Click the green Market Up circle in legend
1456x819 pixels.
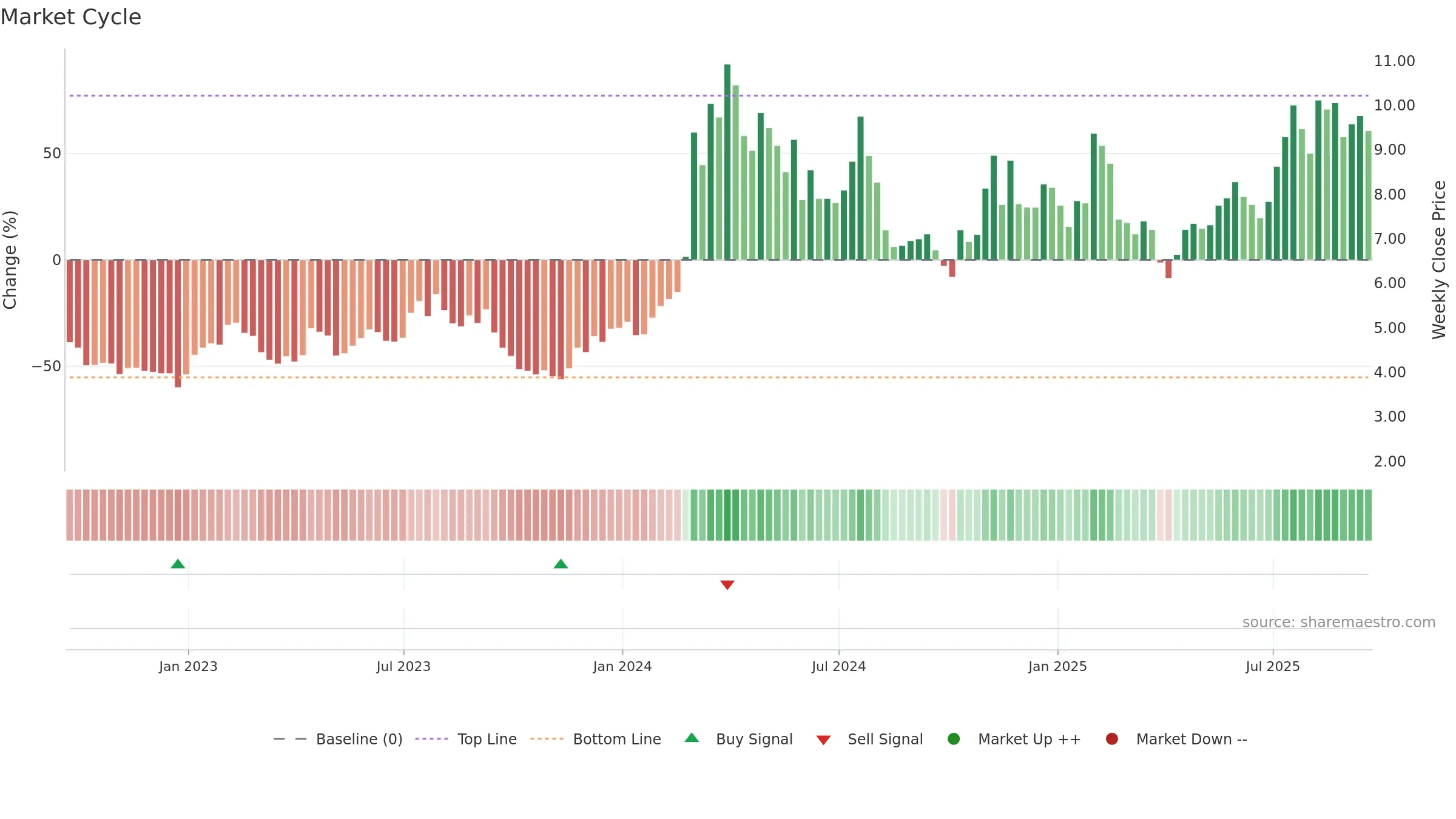tap(954, 739)
